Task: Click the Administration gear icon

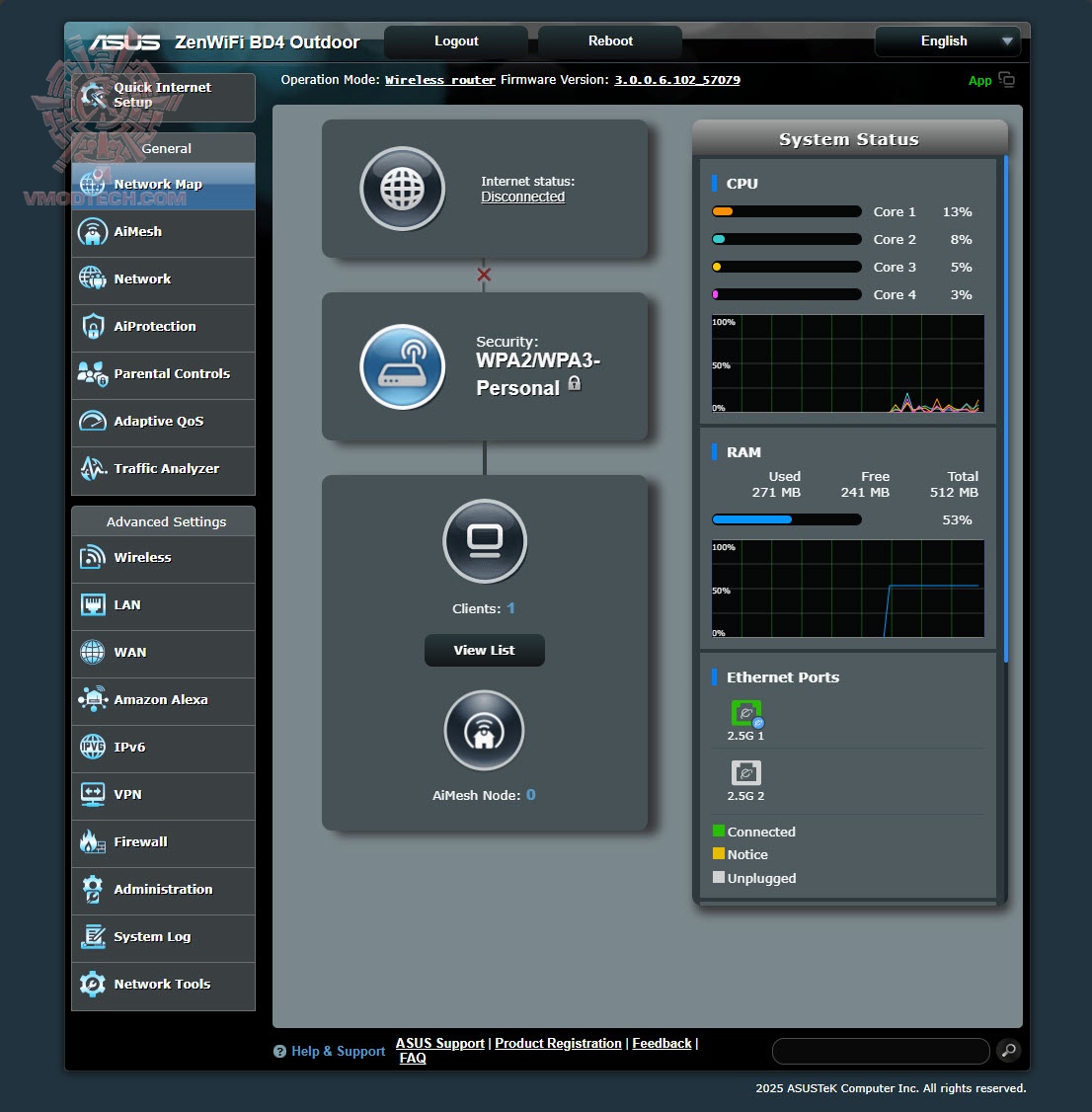Action: (93, 890)
